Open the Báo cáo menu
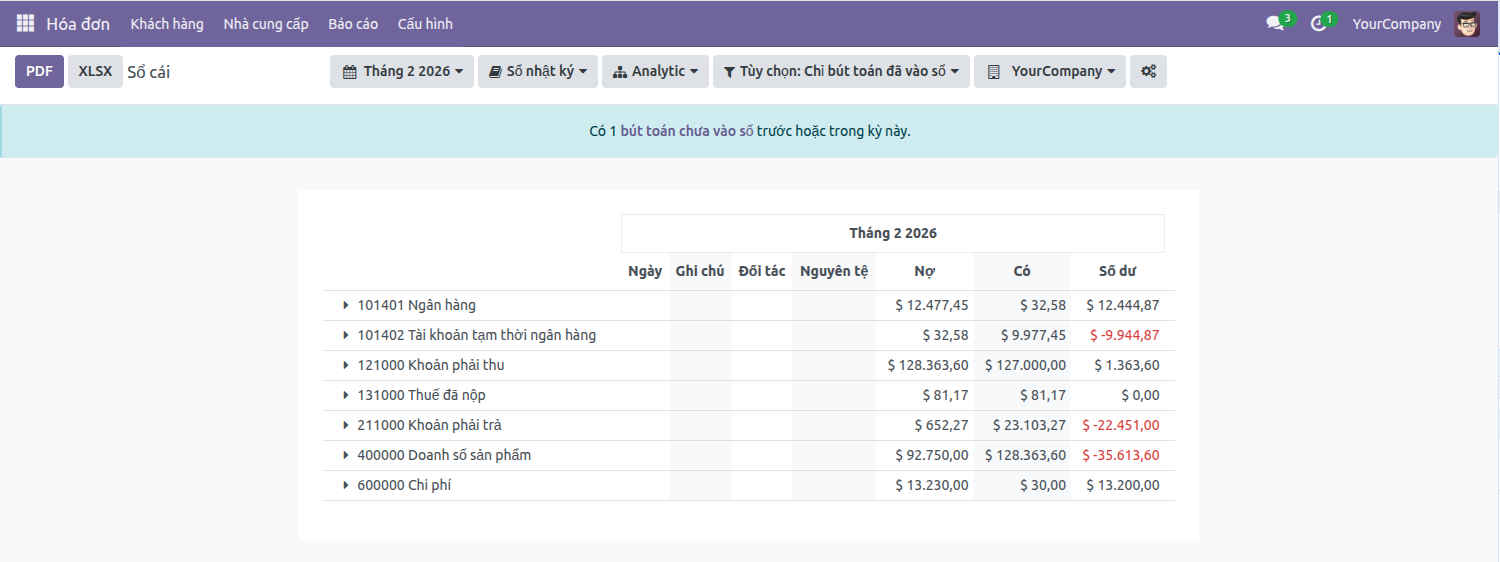1500x562 pixels. click(x=353, y=23)
